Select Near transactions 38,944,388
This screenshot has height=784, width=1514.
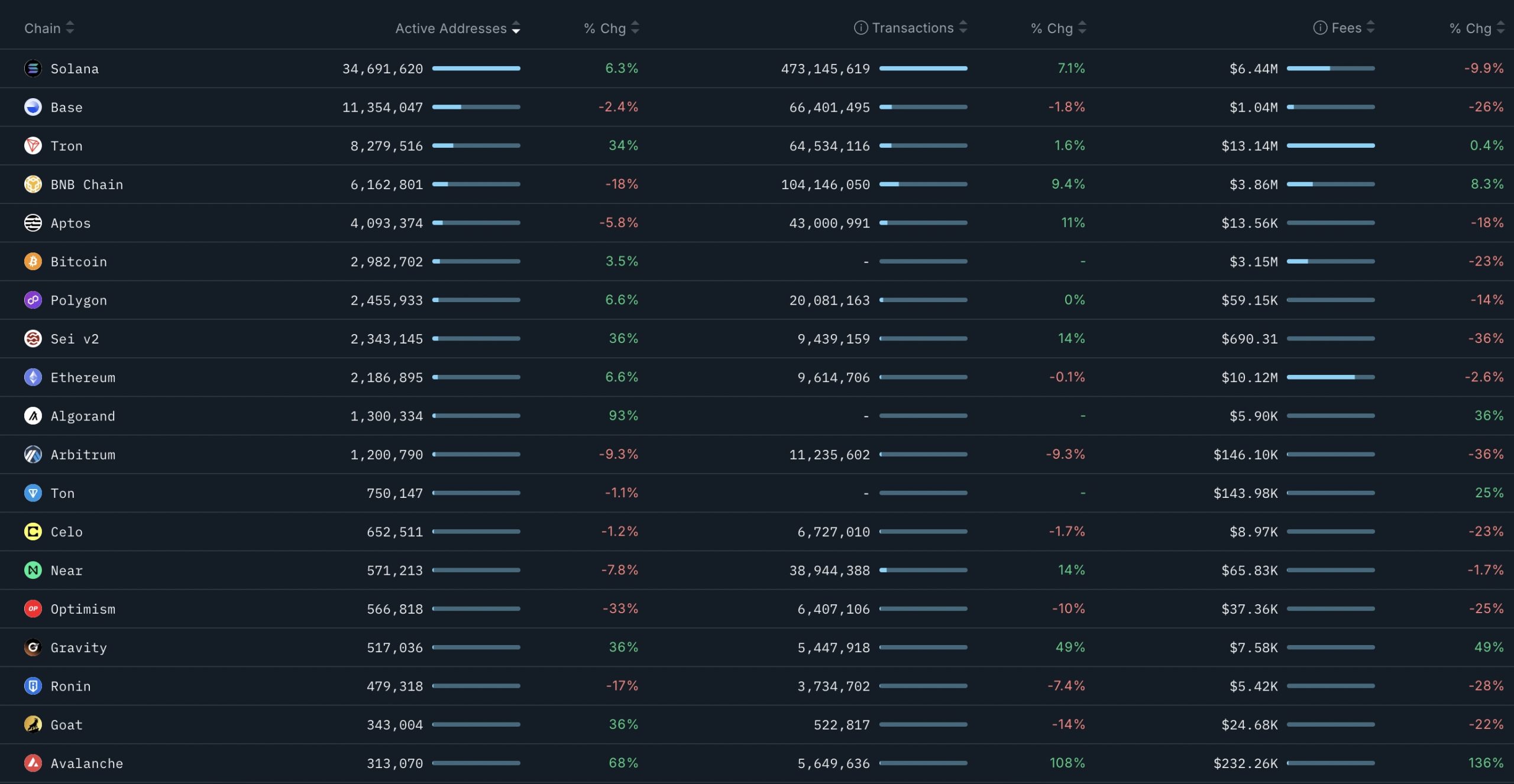point(830,571)
